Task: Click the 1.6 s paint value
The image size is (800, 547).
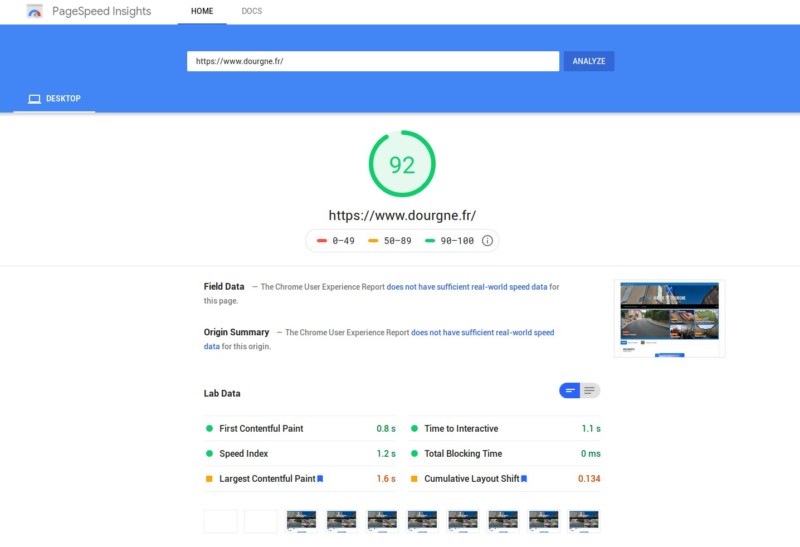Action: [386, 479]
